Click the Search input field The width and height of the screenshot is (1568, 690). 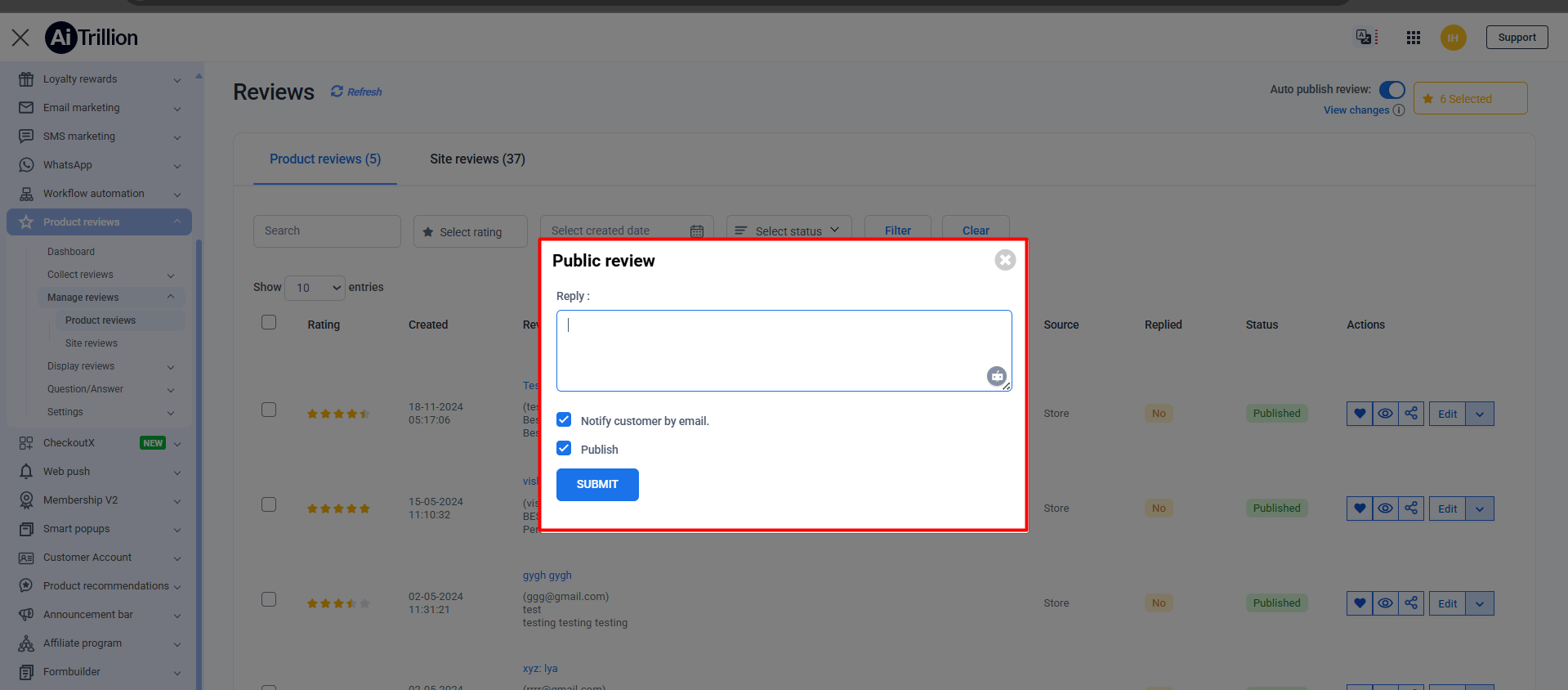coord(327,231)
